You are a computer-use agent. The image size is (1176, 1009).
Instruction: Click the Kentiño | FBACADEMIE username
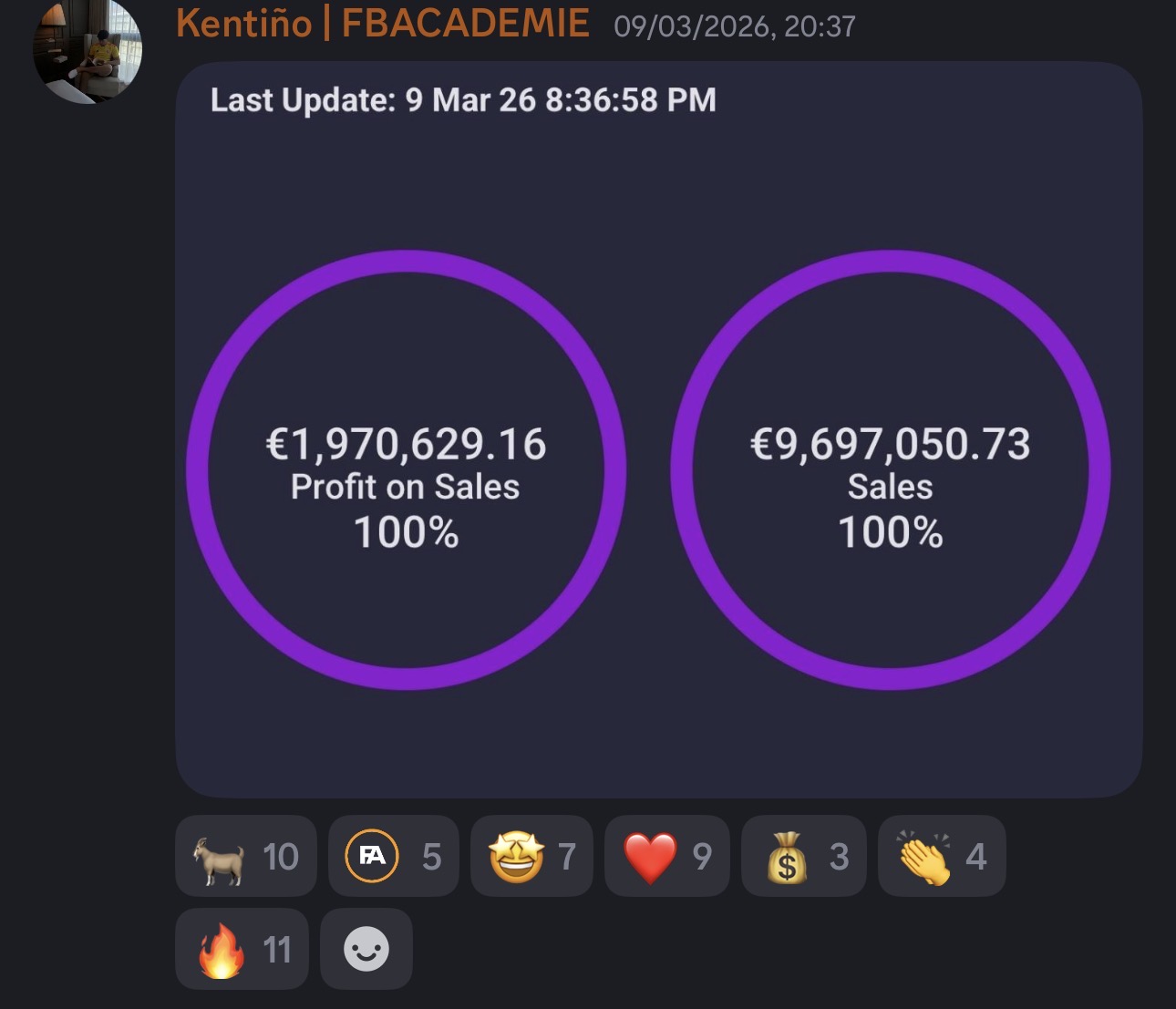pos(382,24)
